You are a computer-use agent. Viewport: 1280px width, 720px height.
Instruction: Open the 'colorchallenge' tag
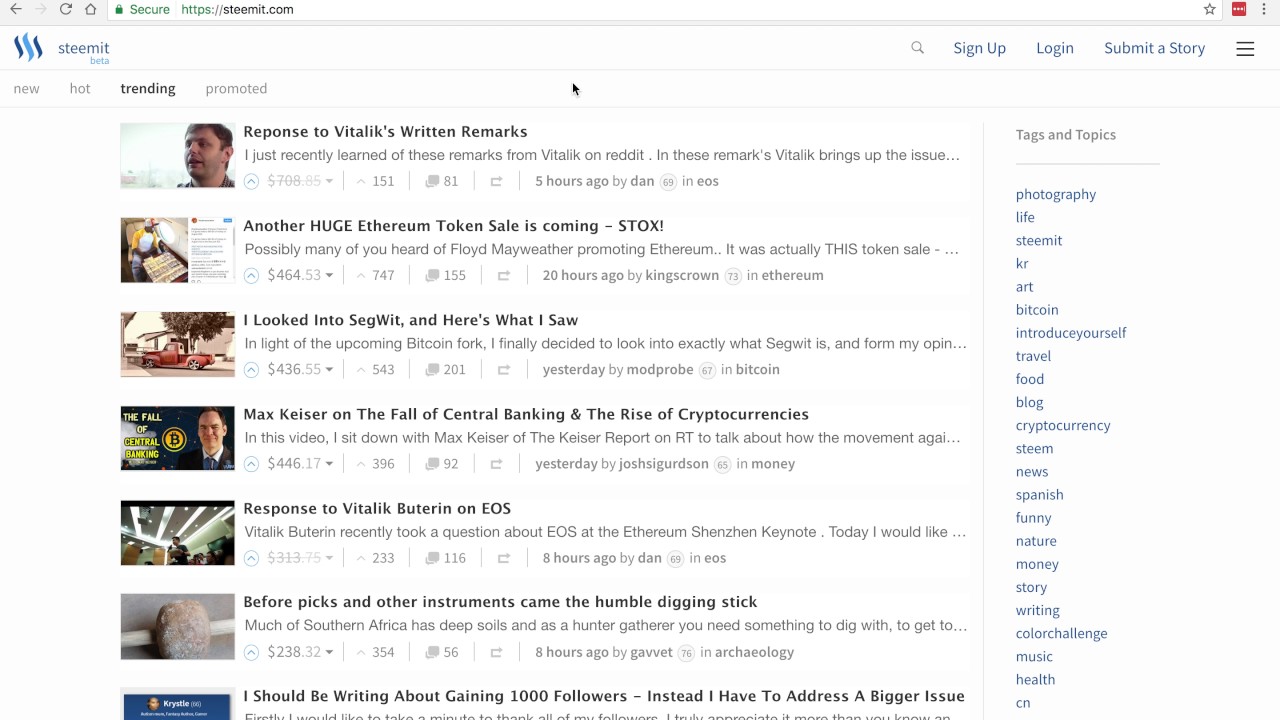1061,633
